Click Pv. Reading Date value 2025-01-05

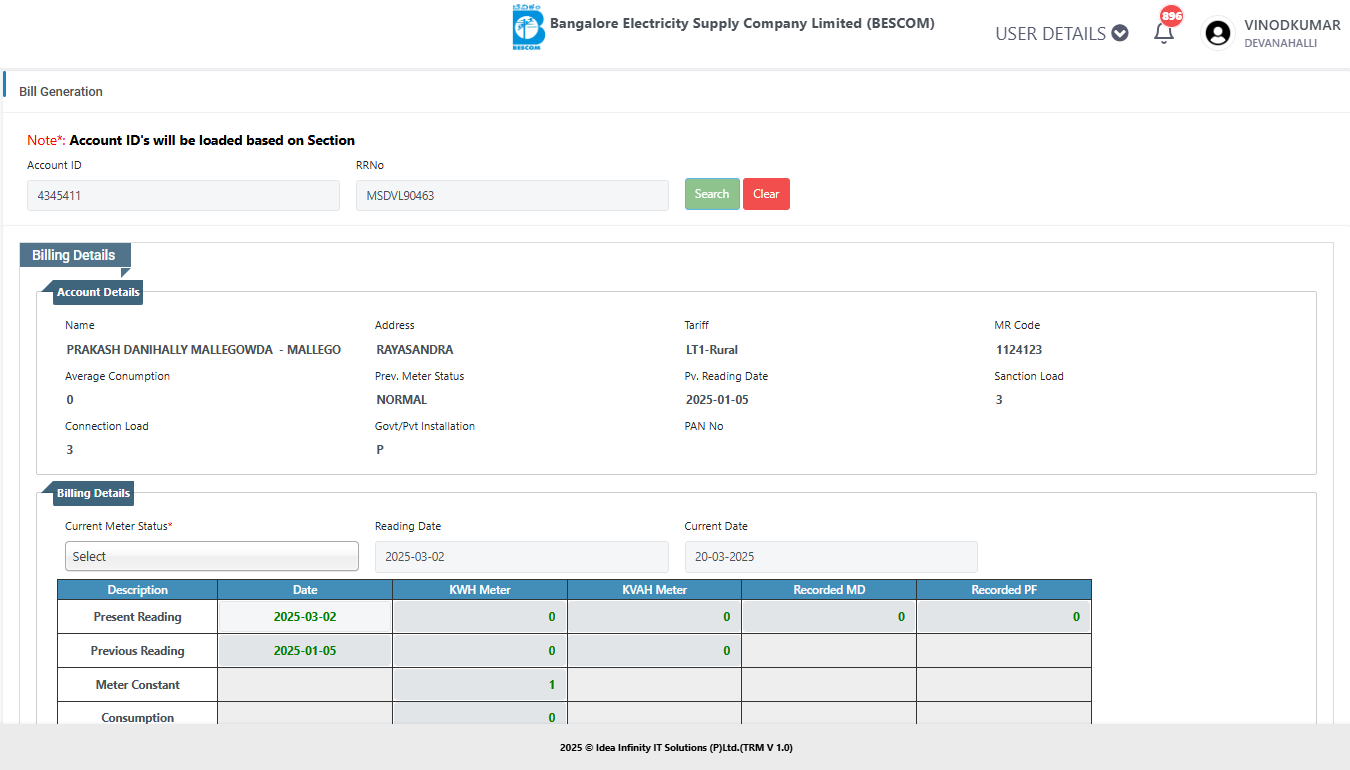click(x=717, y=400)
